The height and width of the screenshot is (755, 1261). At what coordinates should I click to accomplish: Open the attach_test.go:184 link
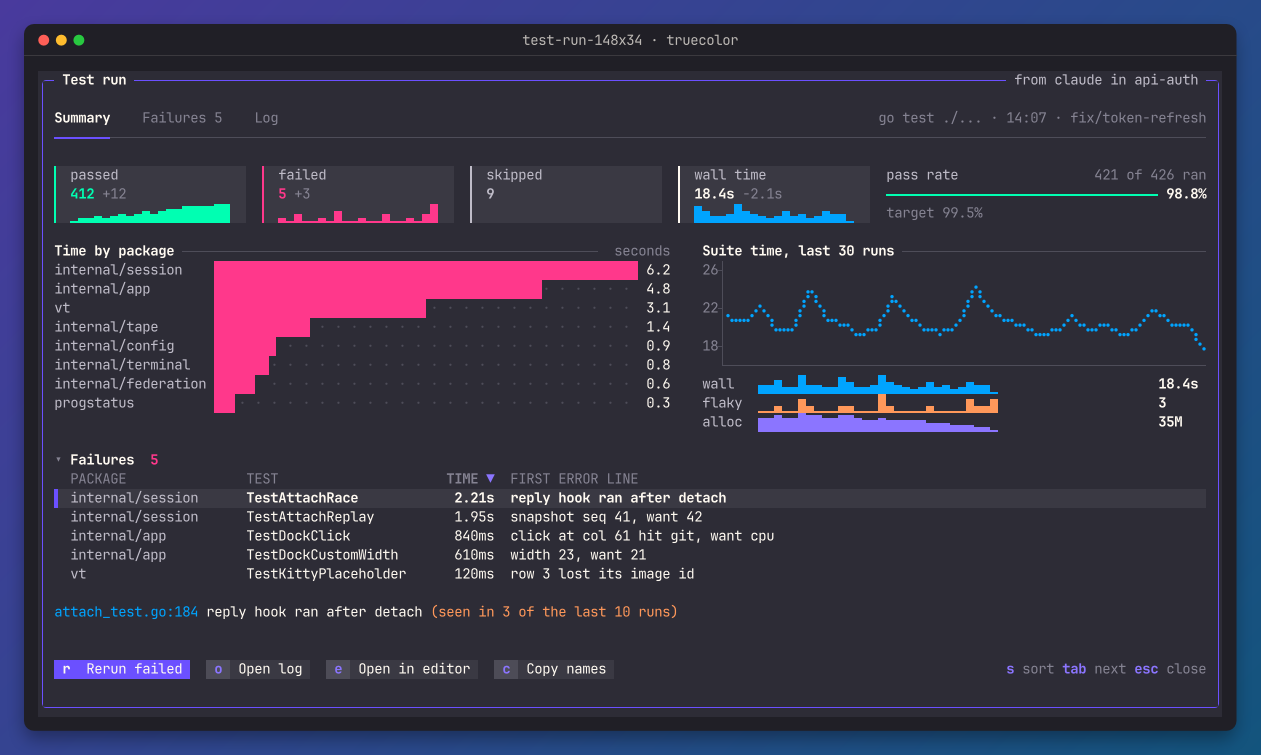pyautogui.click(x=126, y=612)
